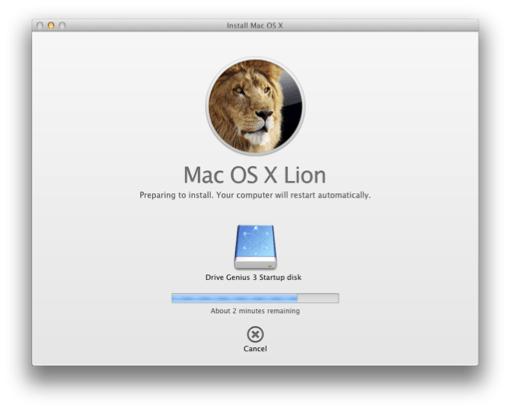Screen dimensions: 509x410
Task: Click the Cancel label under the X
Action: (255, 349)
